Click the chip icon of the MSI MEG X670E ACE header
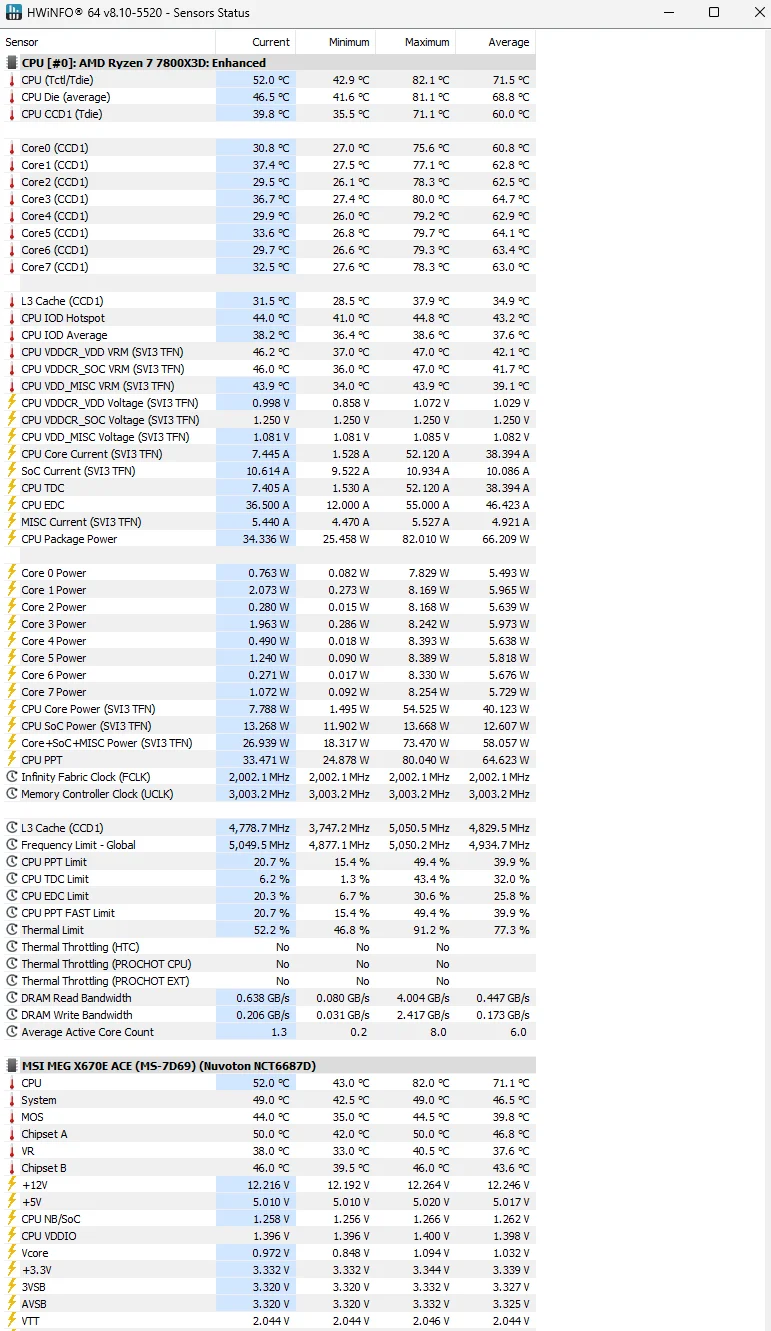The width and height of the screenshot is (771, 1331). 12,1066
